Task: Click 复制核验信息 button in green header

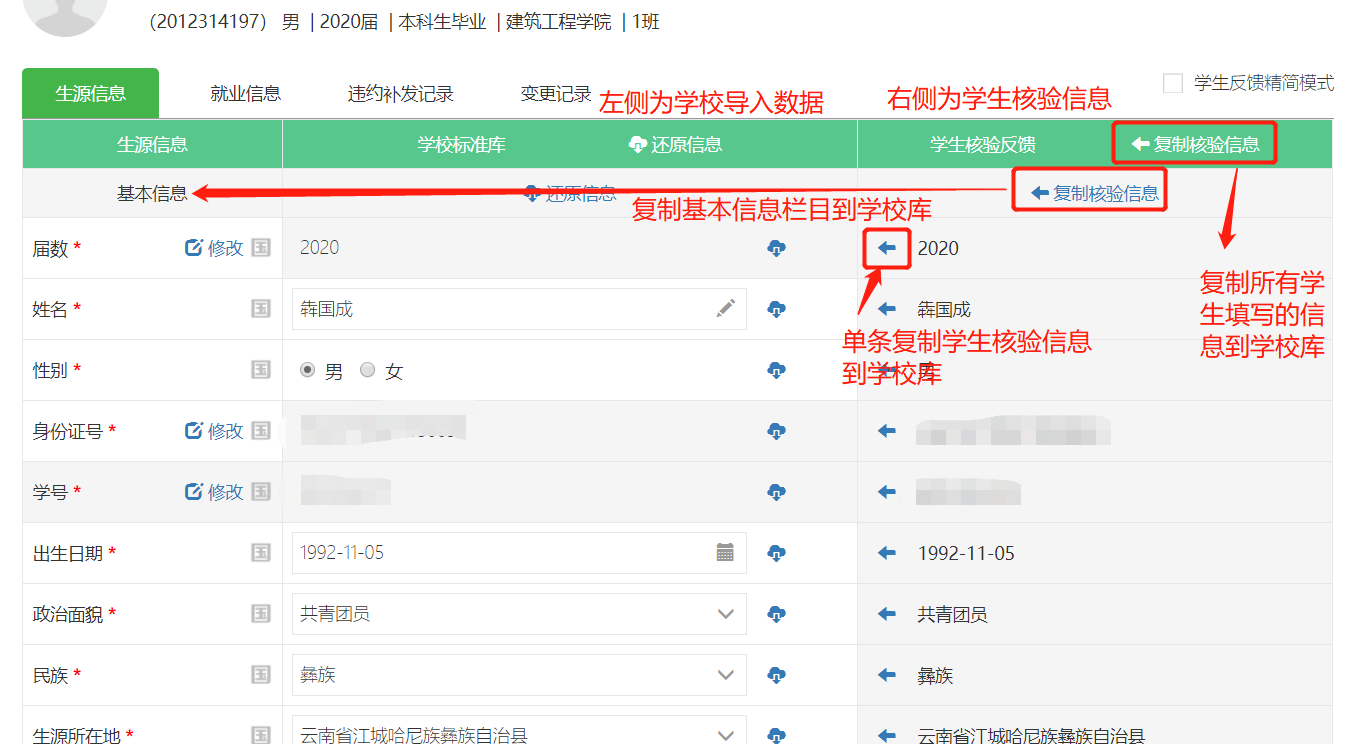Action: (x=1195, y=144)
